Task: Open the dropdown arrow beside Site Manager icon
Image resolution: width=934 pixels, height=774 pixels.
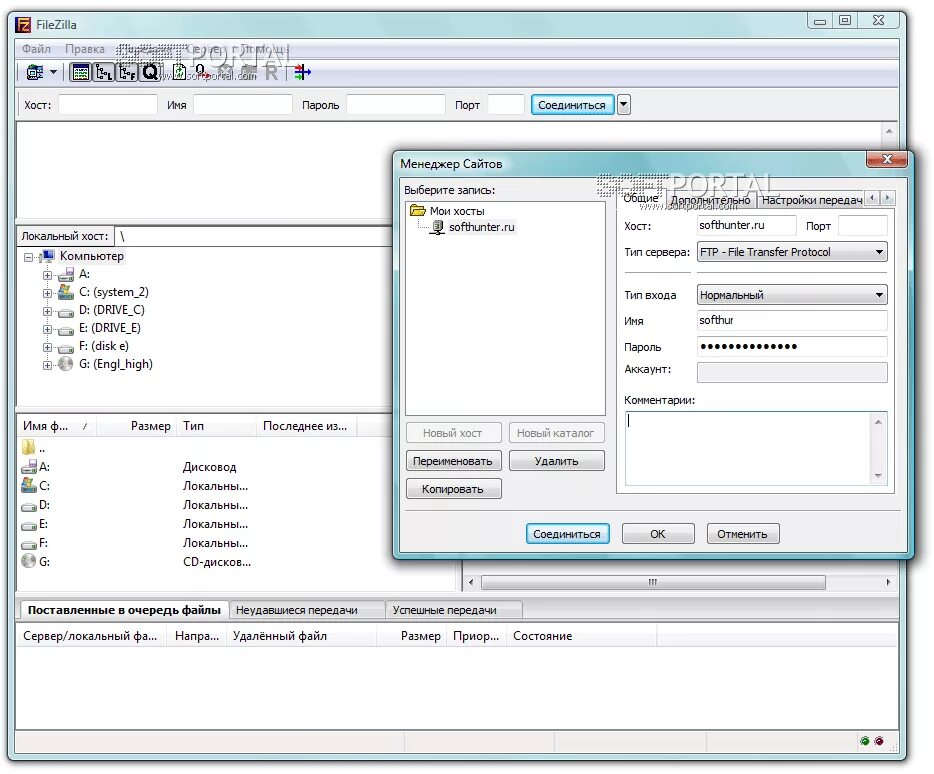Action: [54, 73]
